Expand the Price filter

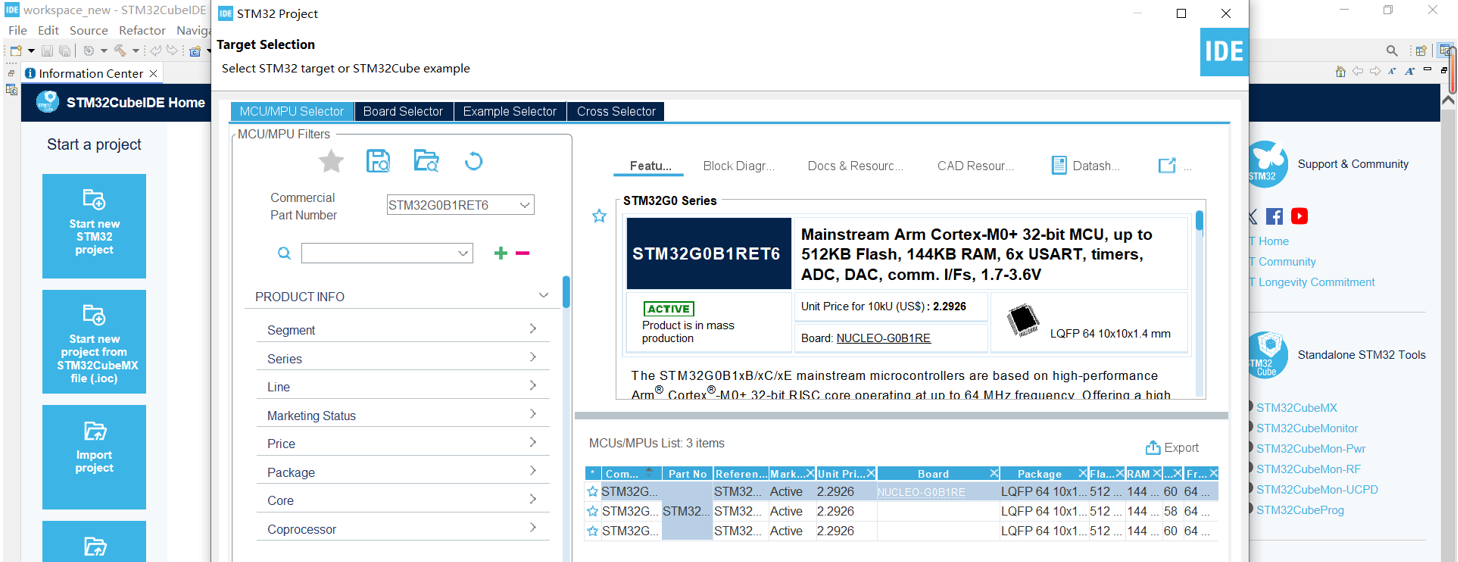532,442
